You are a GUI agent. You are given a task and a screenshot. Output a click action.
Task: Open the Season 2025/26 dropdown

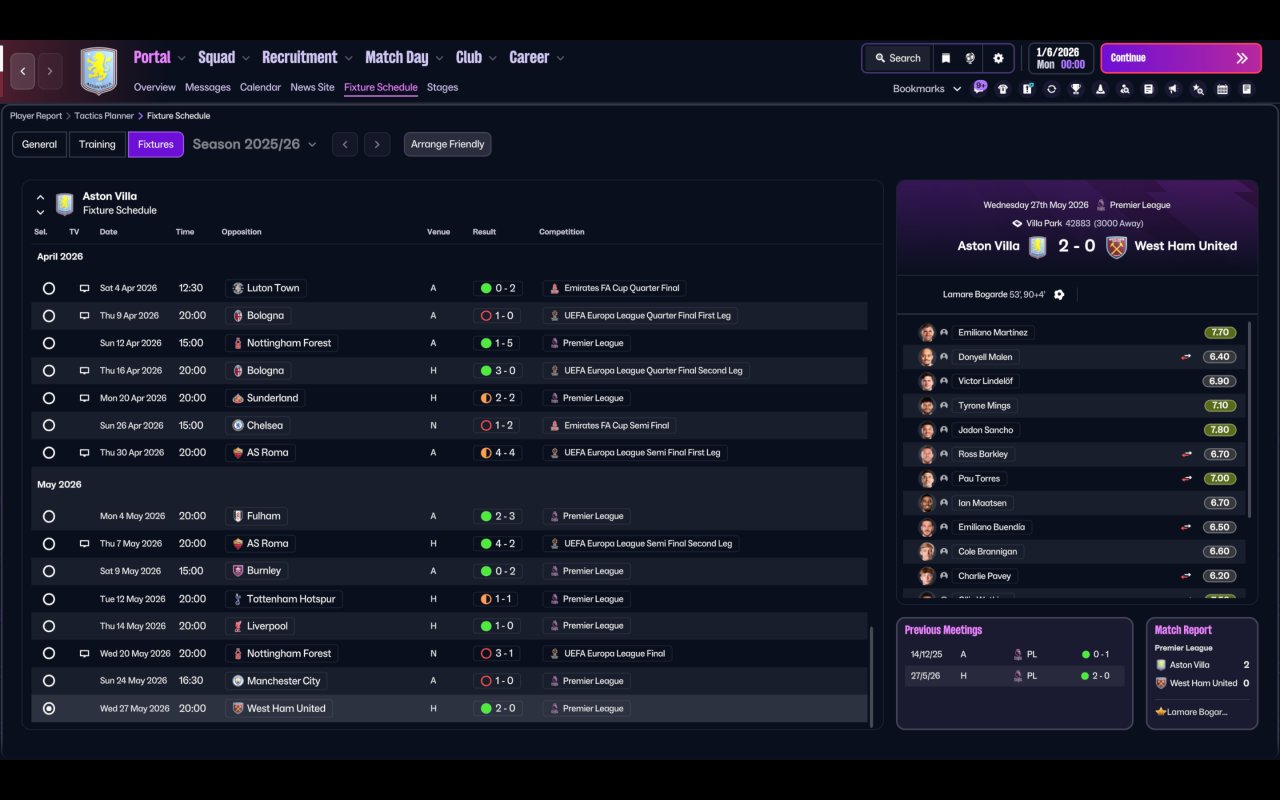coord(254,145)
